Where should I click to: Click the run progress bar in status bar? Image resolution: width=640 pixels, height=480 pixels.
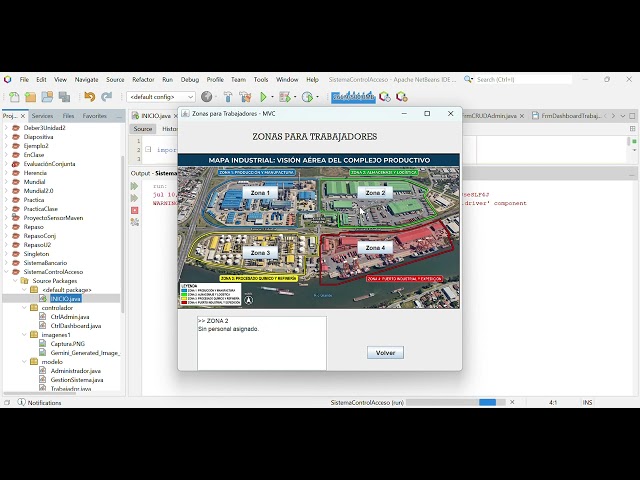456,402
